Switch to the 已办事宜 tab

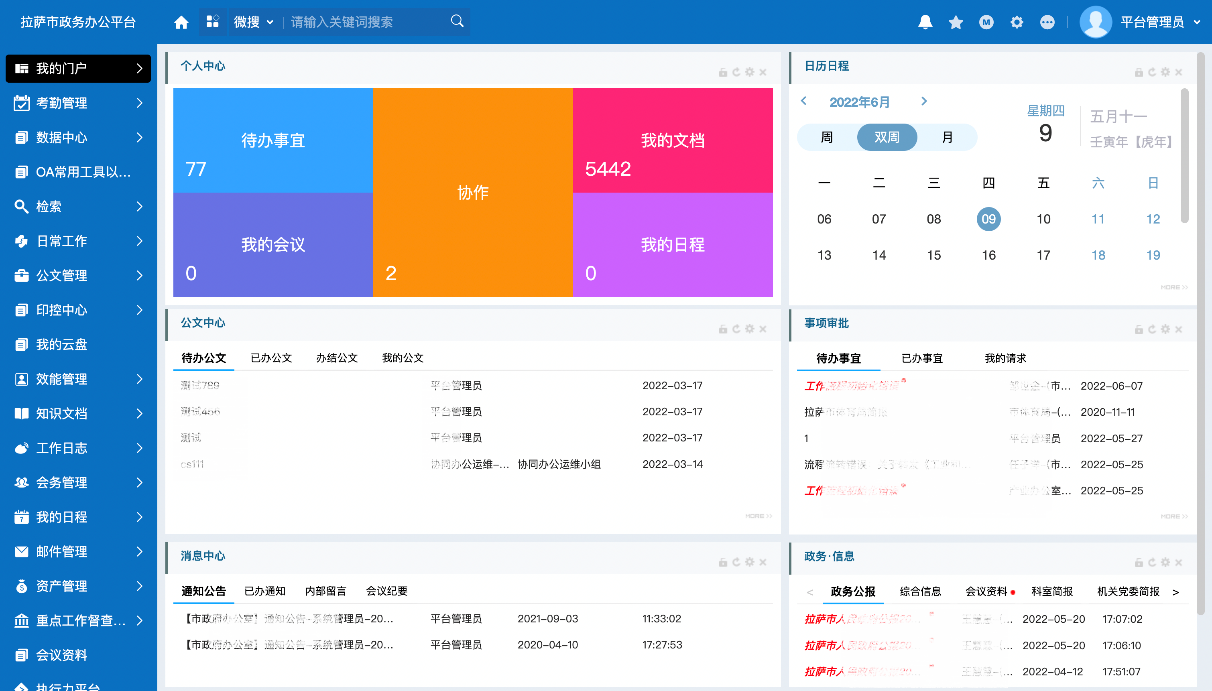click(x=922, y=358)
